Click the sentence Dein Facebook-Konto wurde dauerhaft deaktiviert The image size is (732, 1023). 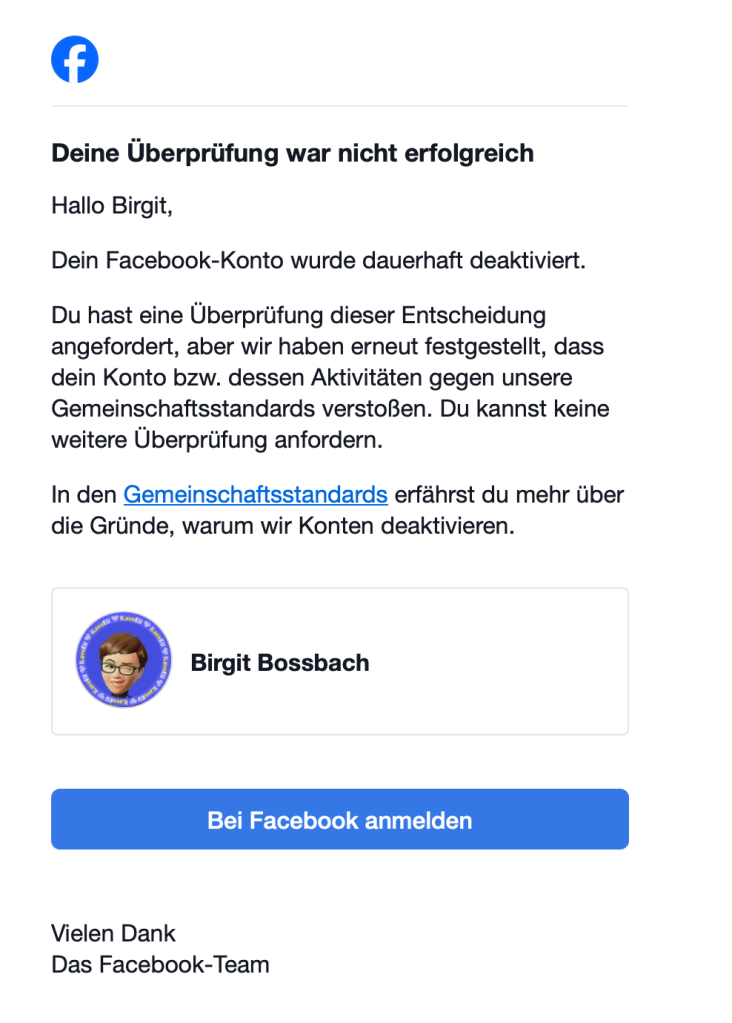(317, 261)
